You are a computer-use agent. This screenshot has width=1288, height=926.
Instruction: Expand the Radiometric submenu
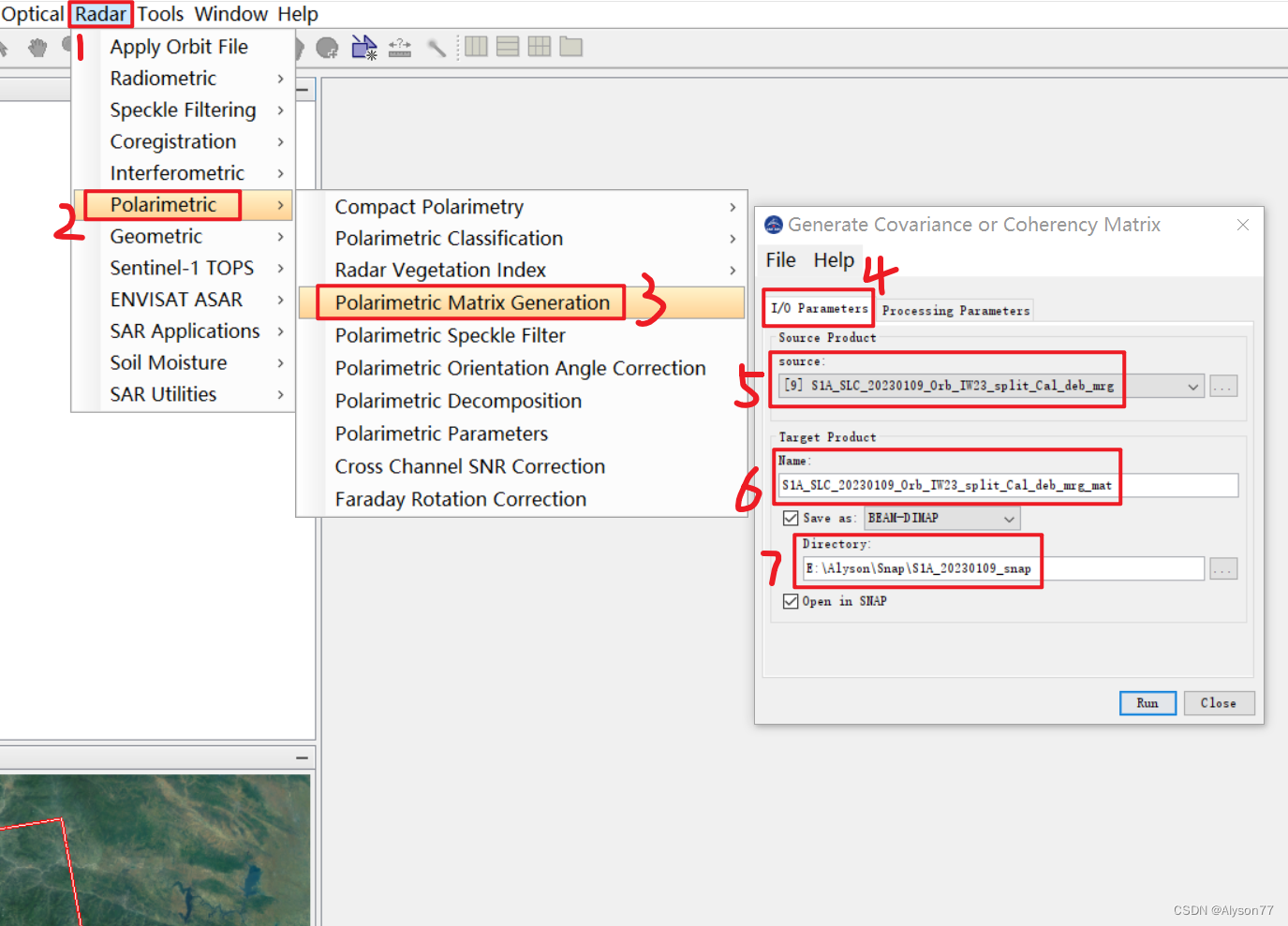(x=183, y=79)
